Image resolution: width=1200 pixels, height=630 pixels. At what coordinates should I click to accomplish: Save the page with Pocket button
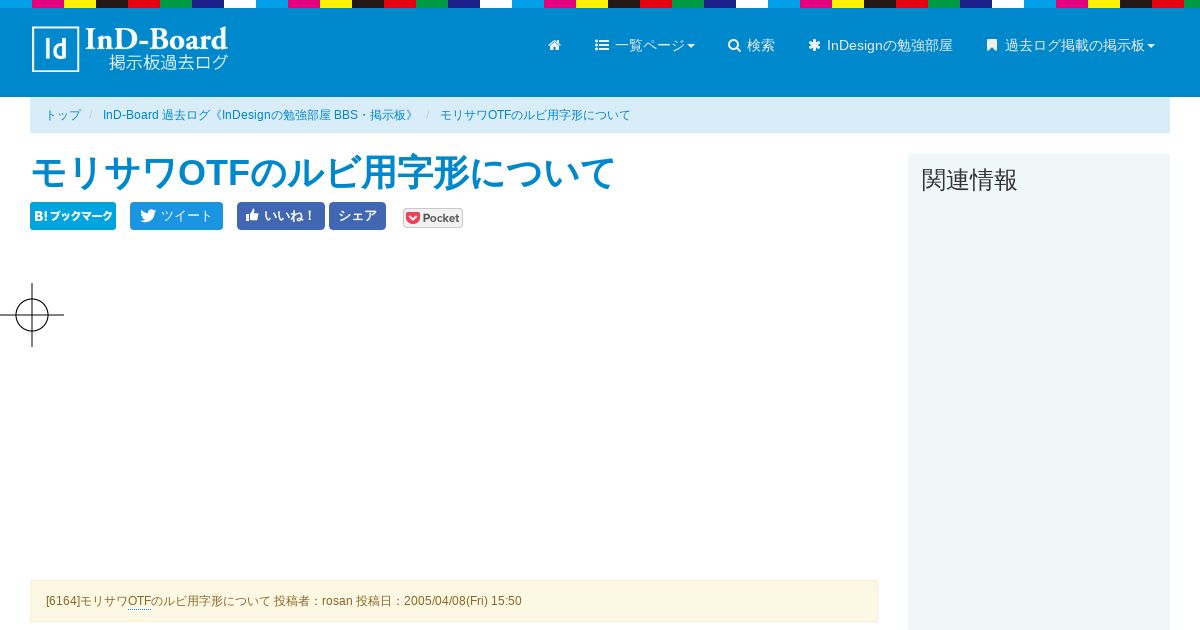(433, 218)
